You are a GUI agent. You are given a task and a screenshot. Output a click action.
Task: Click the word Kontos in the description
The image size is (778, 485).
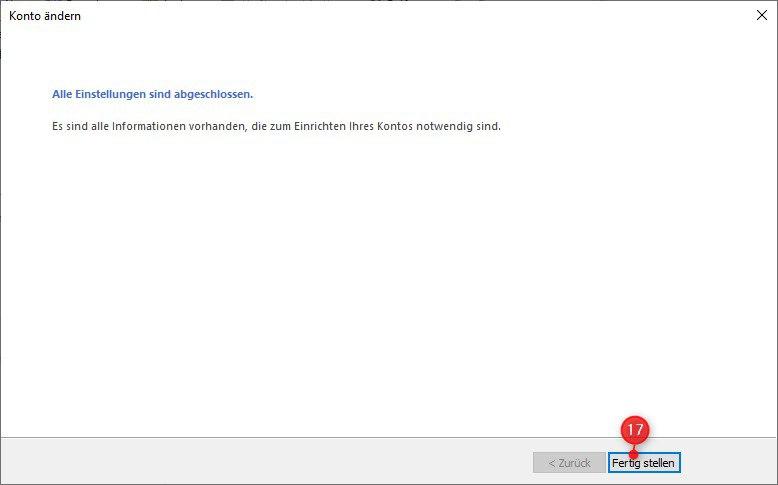tap(395, 126)
